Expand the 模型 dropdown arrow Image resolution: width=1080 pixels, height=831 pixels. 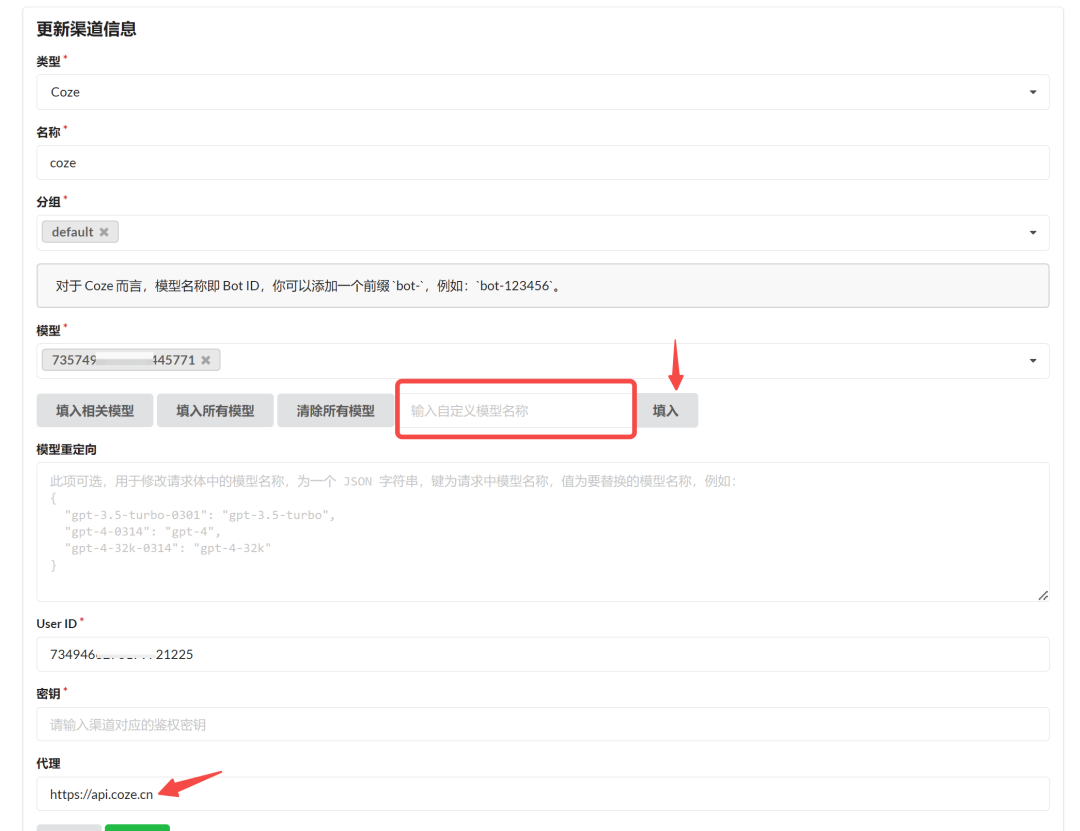1032,361
